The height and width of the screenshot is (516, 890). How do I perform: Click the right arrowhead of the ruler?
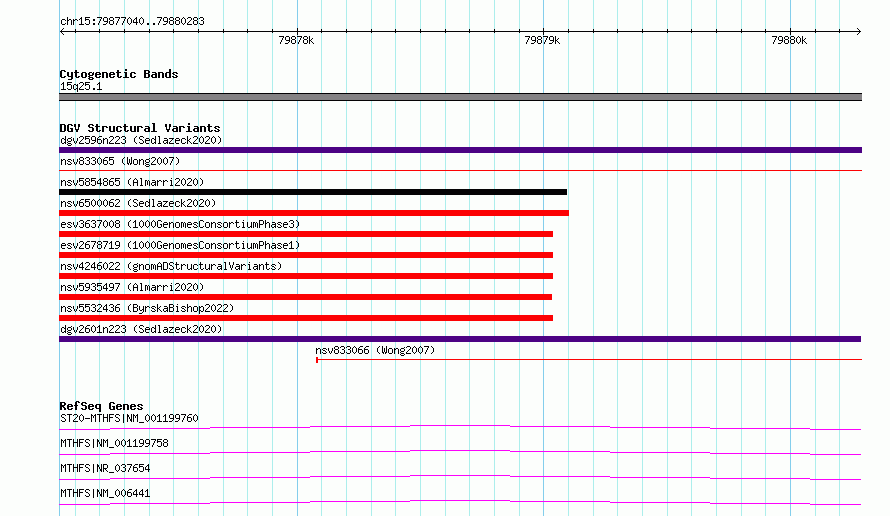coord(859,31)
